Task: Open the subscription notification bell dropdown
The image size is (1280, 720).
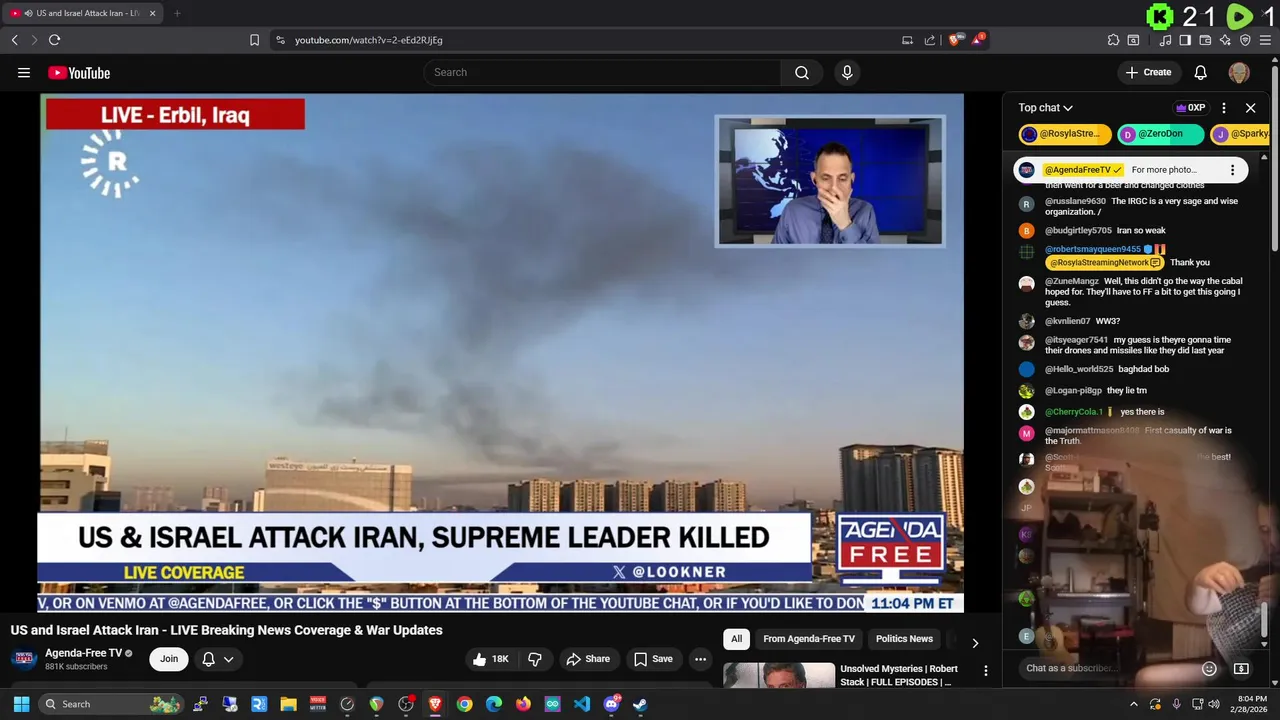Action: tap(217, 659)
